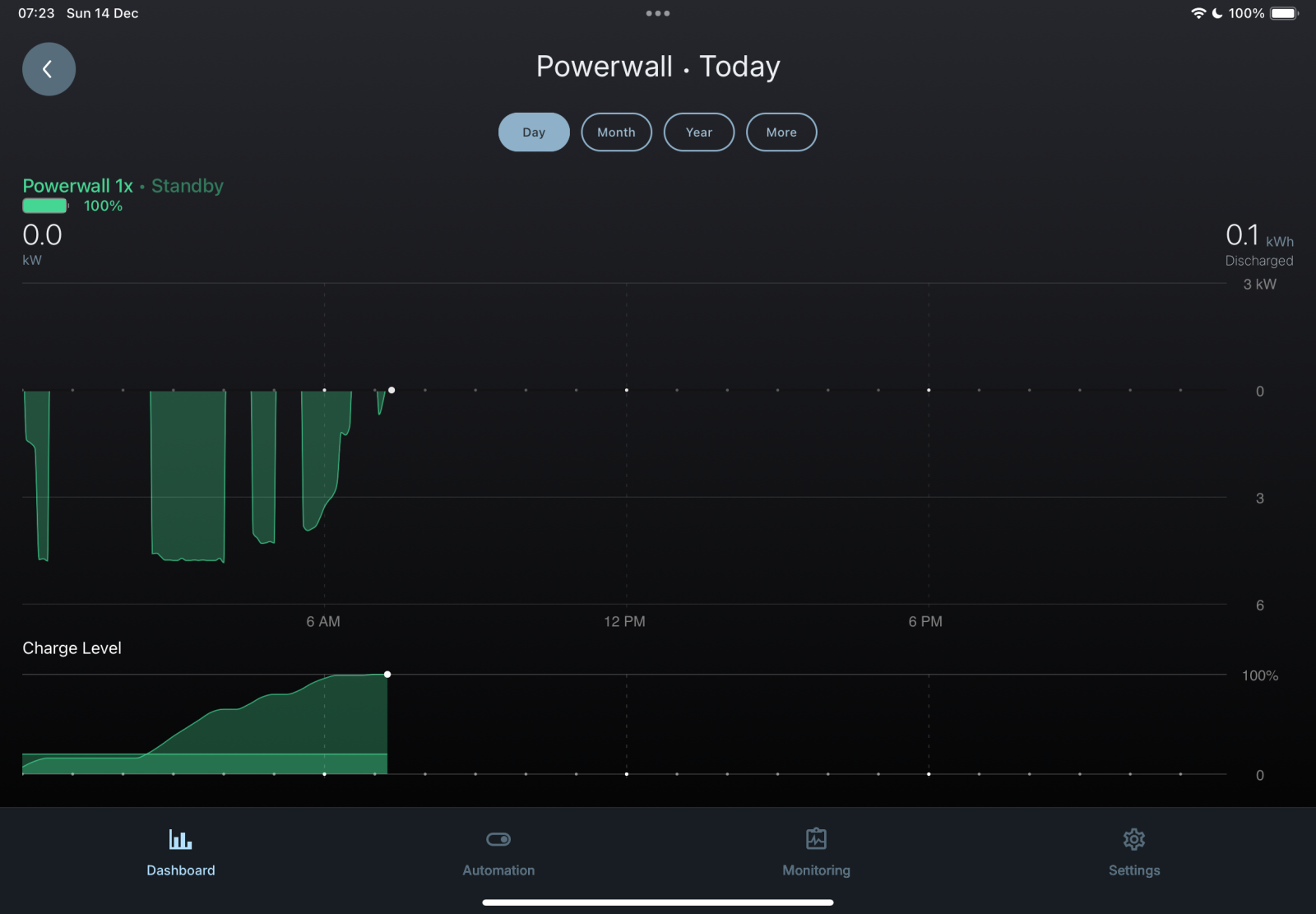Screen dimensions: 1316x914
Task: Switch to Year time range
Action: click(x=699, y=132)
